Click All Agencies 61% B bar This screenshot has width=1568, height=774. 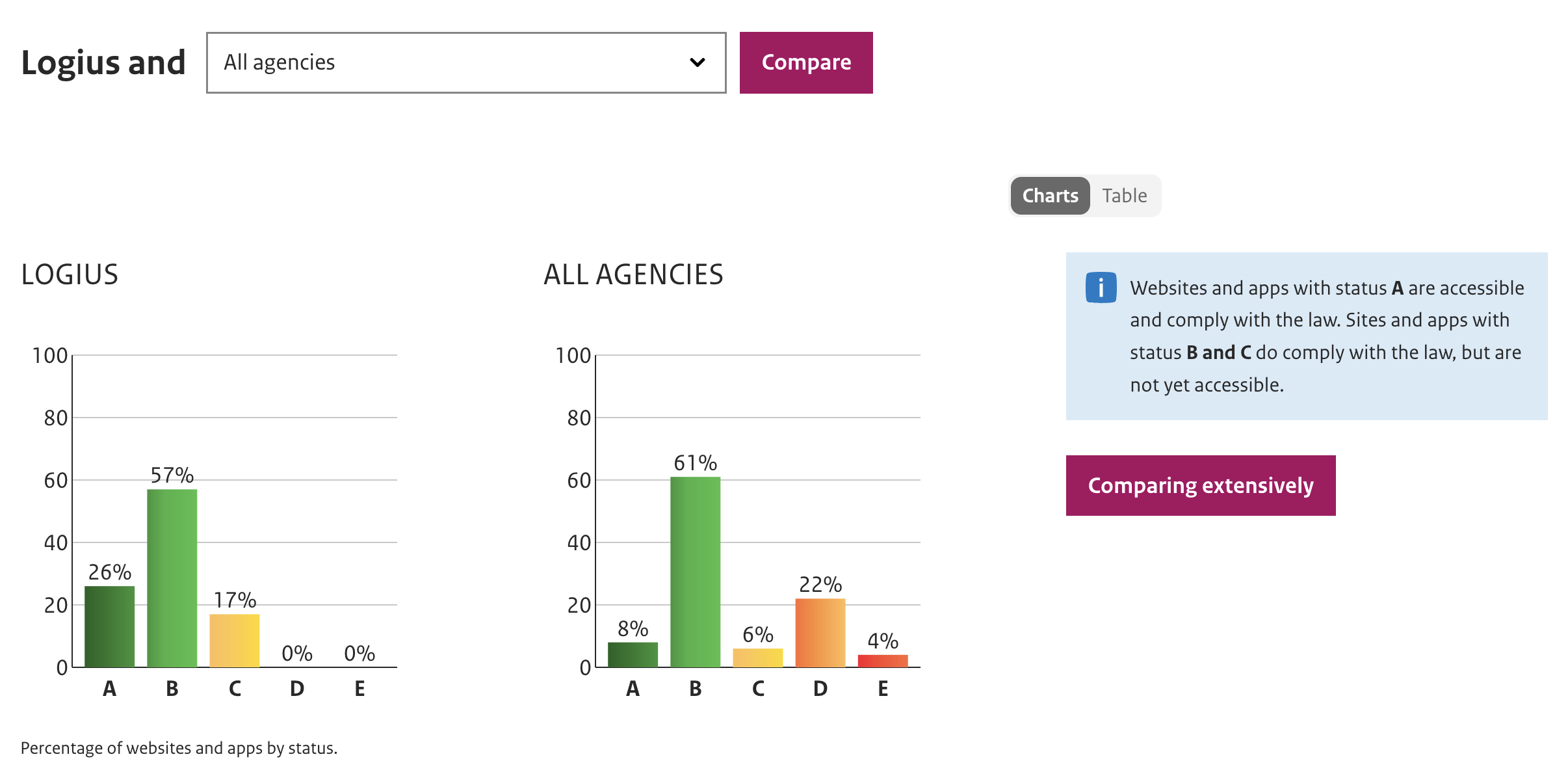tap(695, 572)
